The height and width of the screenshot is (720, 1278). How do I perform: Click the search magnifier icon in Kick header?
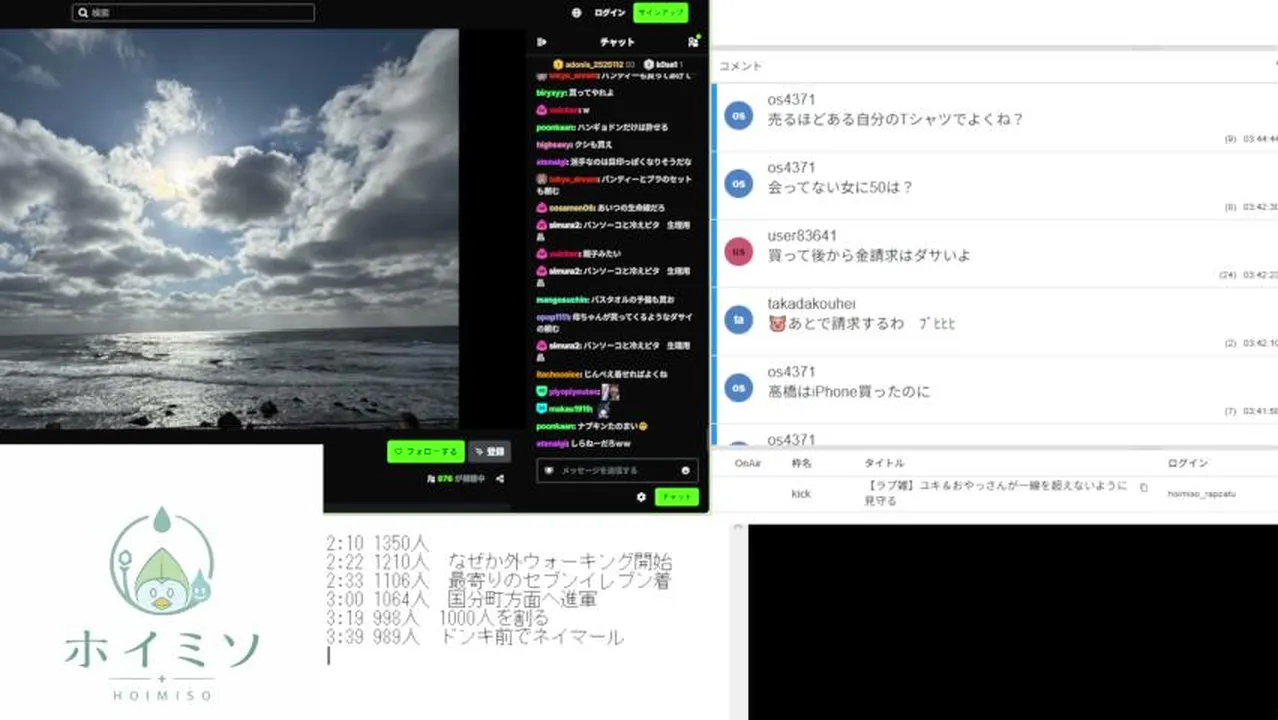82,13
